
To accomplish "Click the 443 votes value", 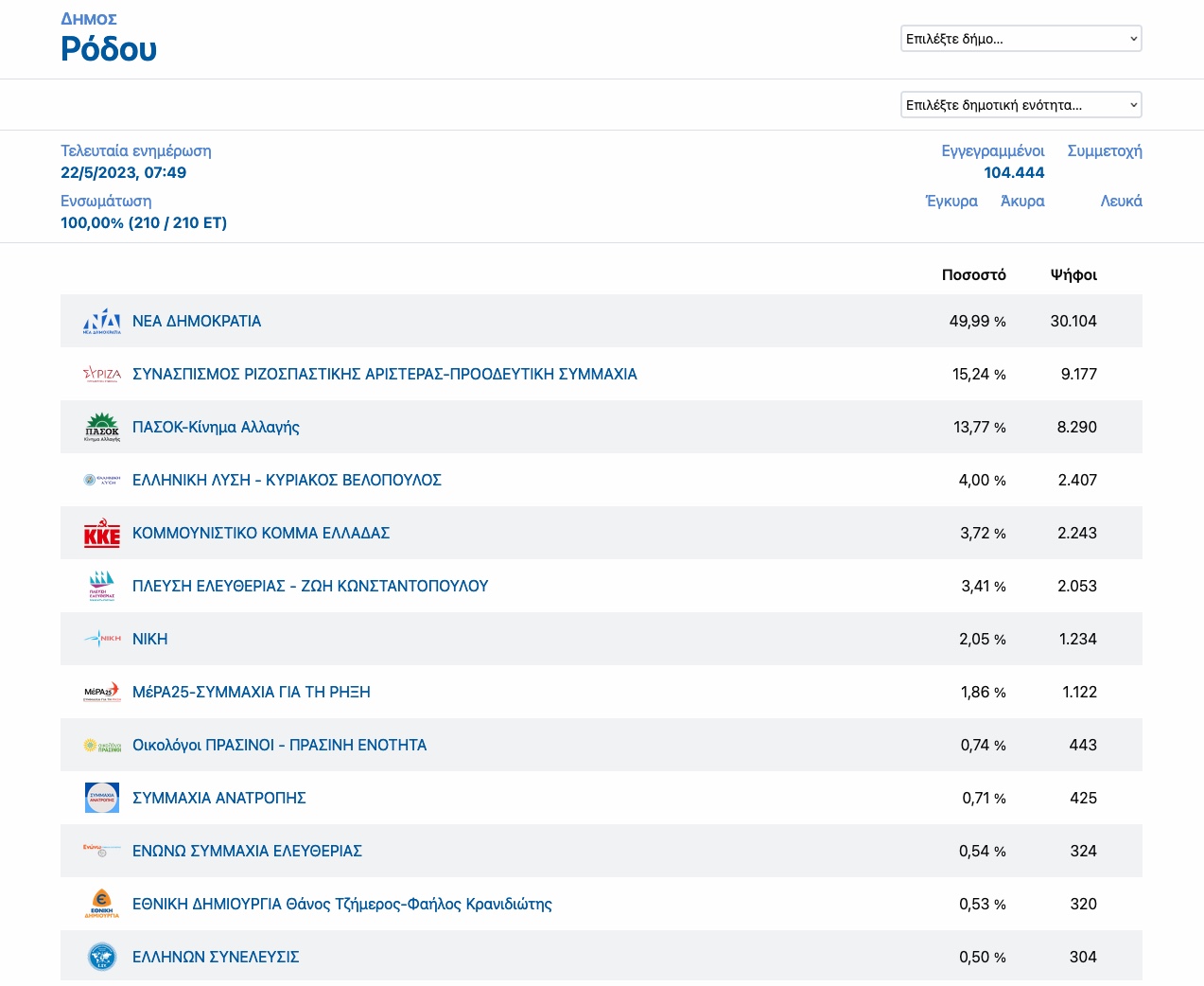I will (x=1083, y=745).
